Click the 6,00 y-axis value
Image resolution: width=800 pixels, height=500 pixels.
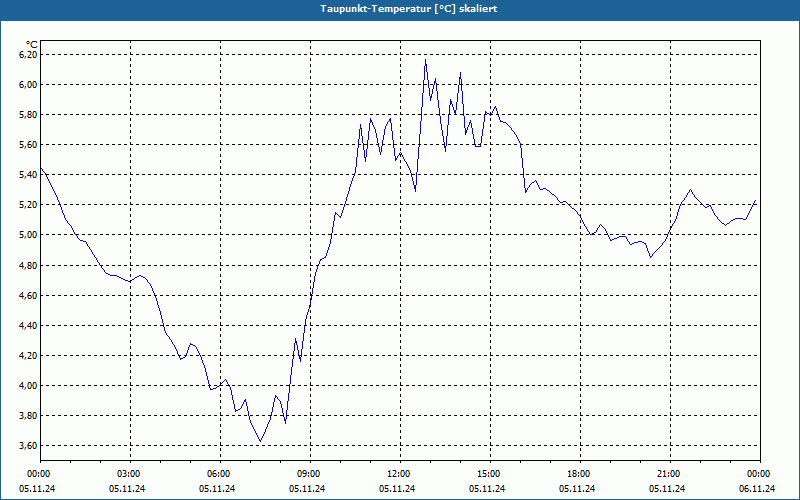pyautogui.click(x=29, y=85)
